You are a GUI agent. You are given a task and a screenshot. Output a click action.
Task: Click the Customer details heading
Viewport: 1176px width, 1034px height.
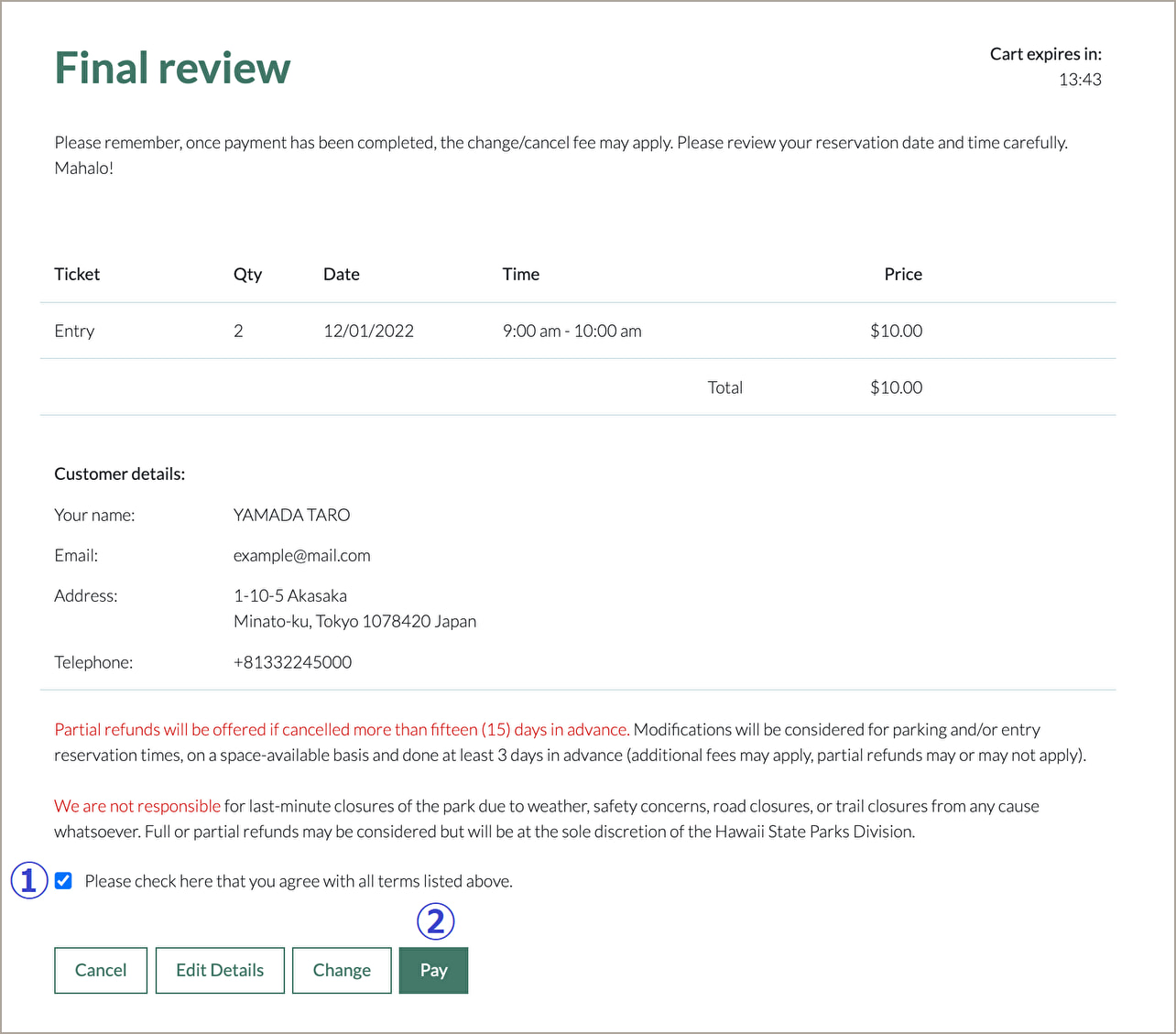point(120,473)
